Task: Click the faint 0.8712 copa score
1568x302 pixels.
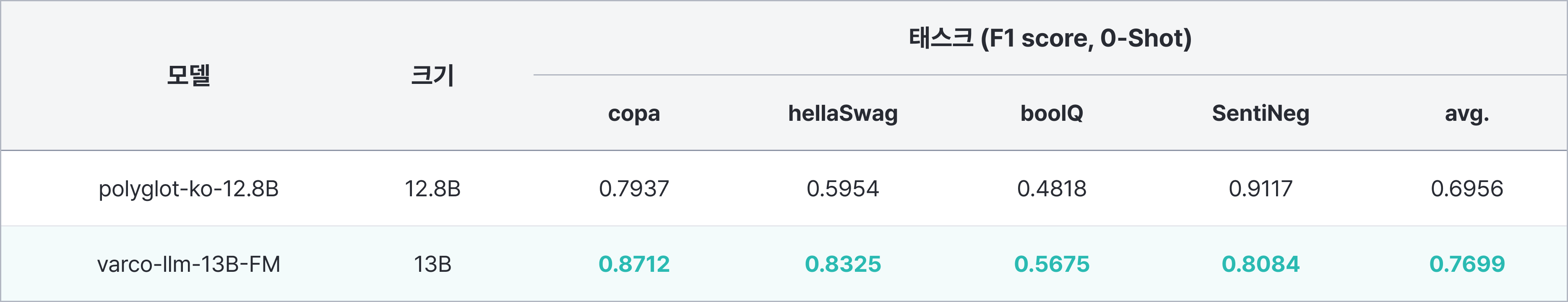Action: pyautogui.click(x=634, y=264)
